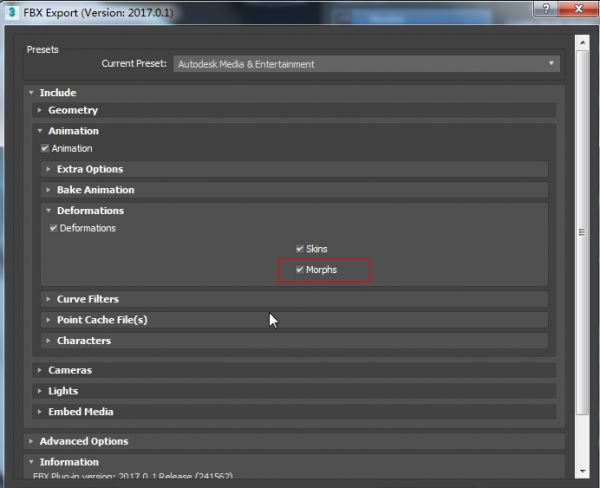Uncheck the Skins checkbox
The width and height of the screenshot is (600, 488).
pyautogui.click(x=300, y=249)
